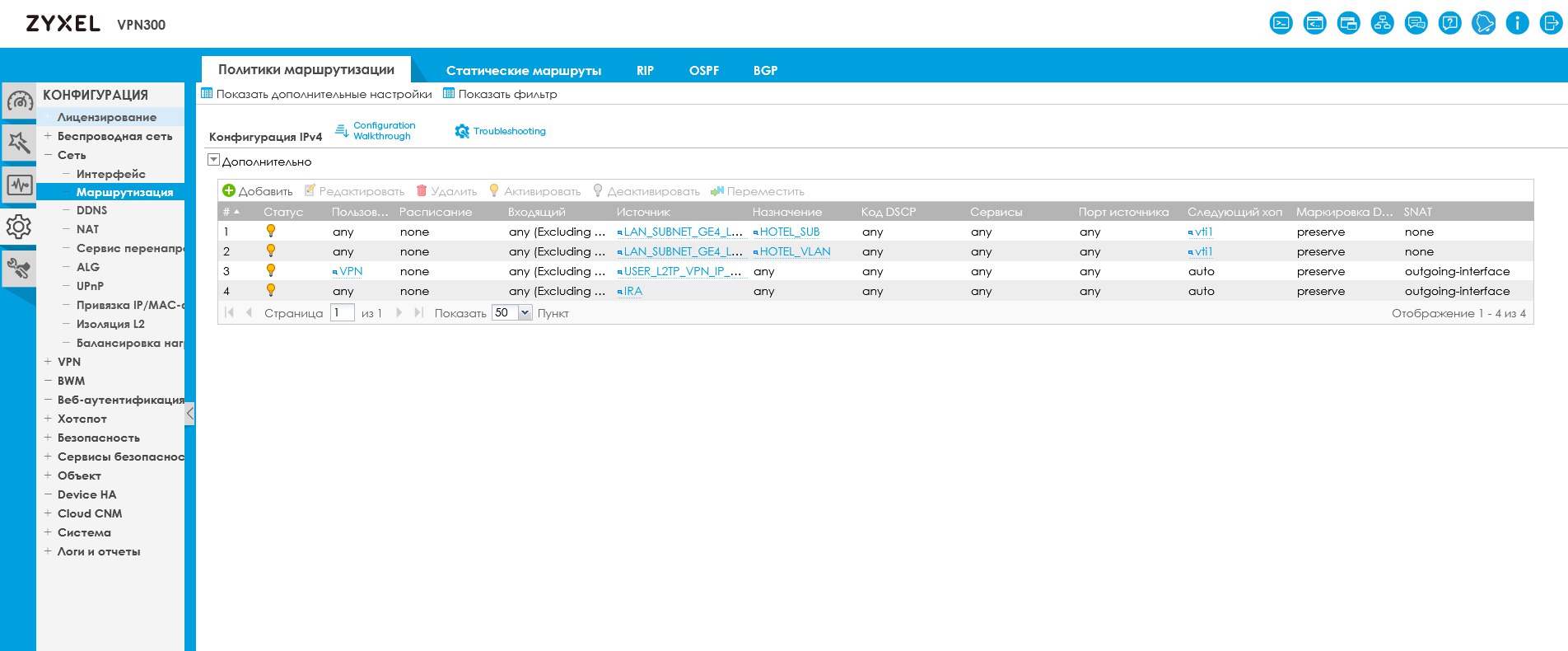Open the Quick Setup wizard wand icon
This screenshot has height=651, width=1568.
click(x=19, y=143)
